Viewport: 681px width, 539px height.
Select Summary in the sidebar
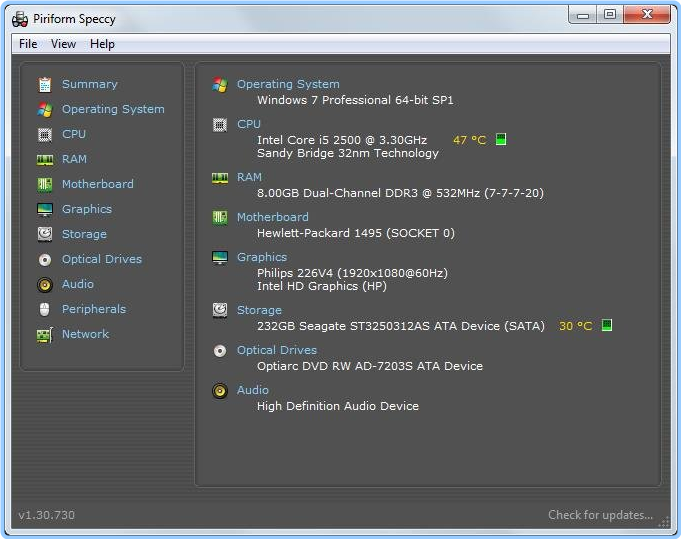click(89, 84)
